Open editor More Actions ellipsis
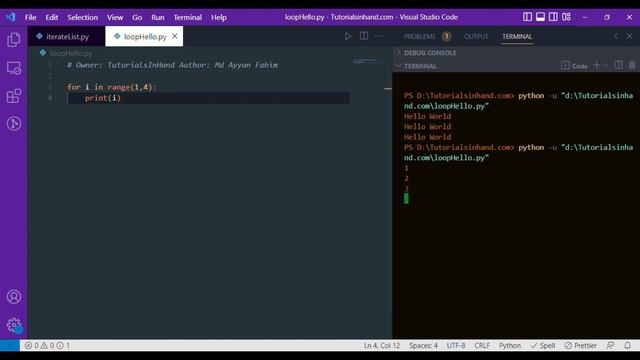 pos(379,36)
